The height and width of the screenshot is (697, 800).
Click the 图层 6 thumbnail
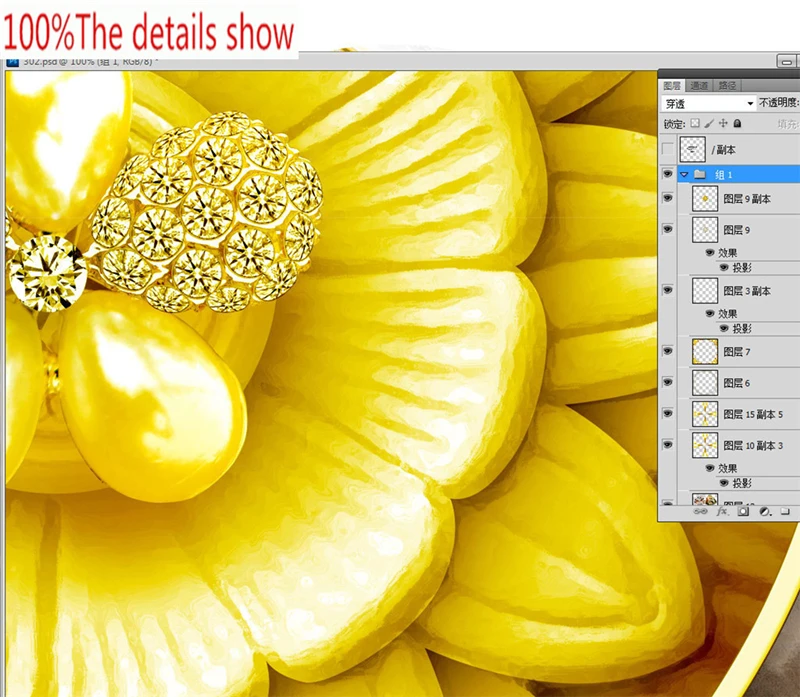705,383
